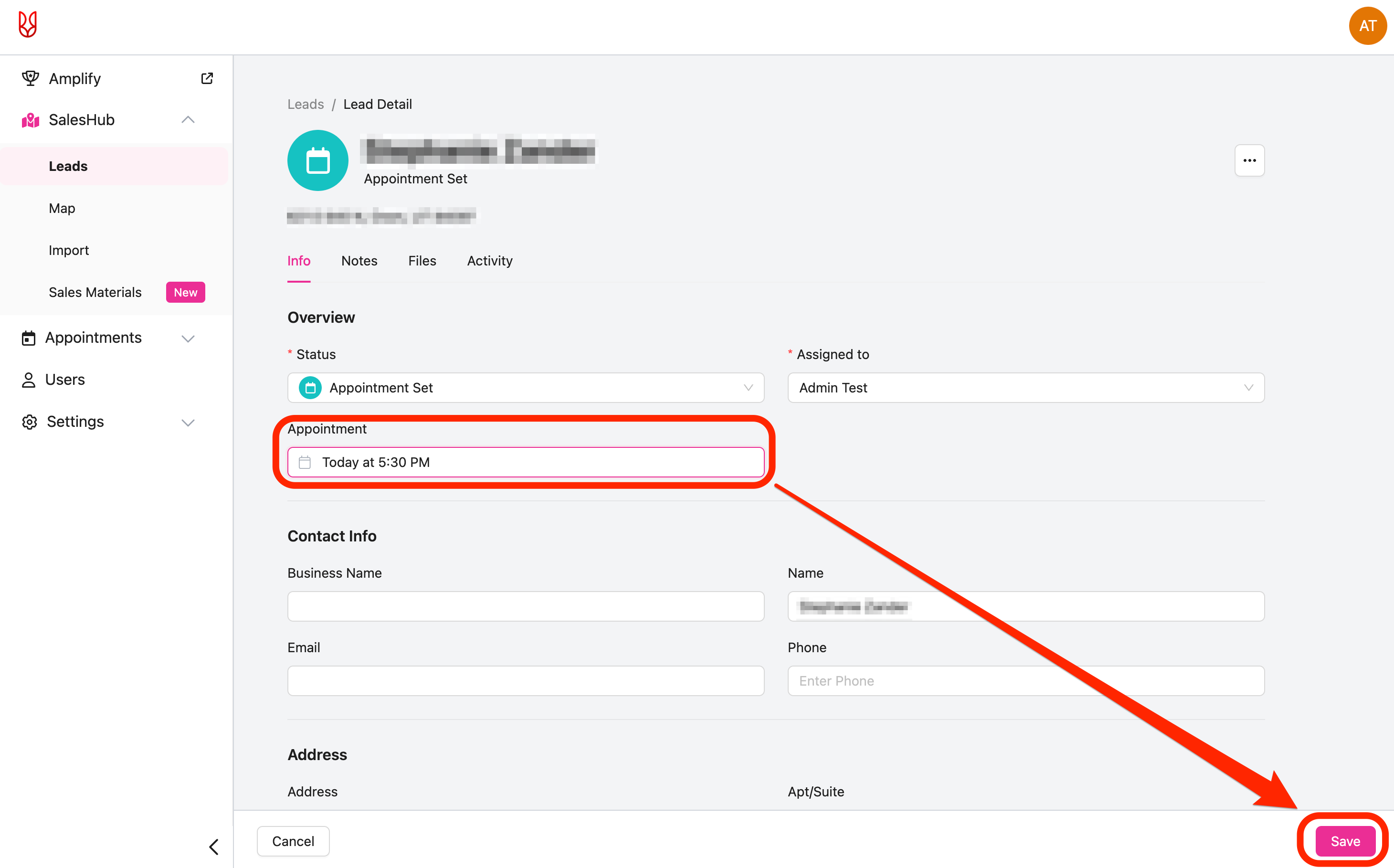Open Sales Materials in the sidebar
This screenshot has width=1394, height=868.
[95, 293]
